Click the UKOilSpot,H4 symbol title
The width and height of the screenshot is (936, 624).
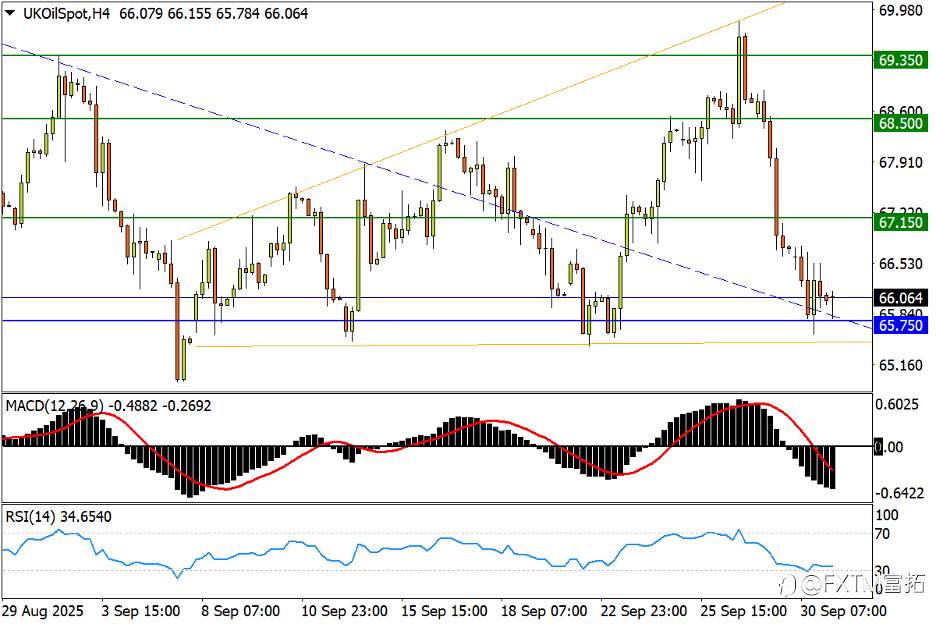point(66,13)
